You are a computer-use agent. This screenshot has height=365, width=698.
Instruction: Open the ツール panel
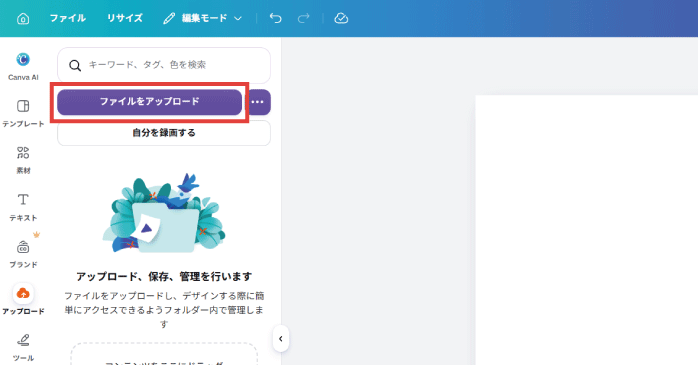click(x=23, y=347)
